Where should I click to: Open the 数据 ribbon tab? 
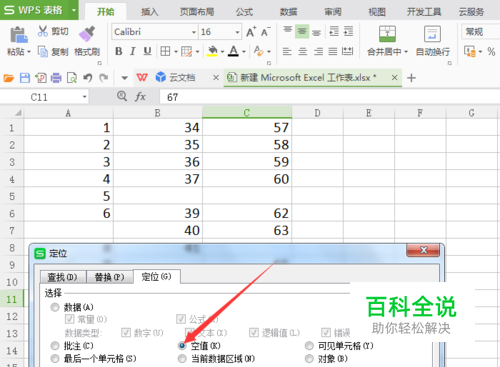[288, 12]
